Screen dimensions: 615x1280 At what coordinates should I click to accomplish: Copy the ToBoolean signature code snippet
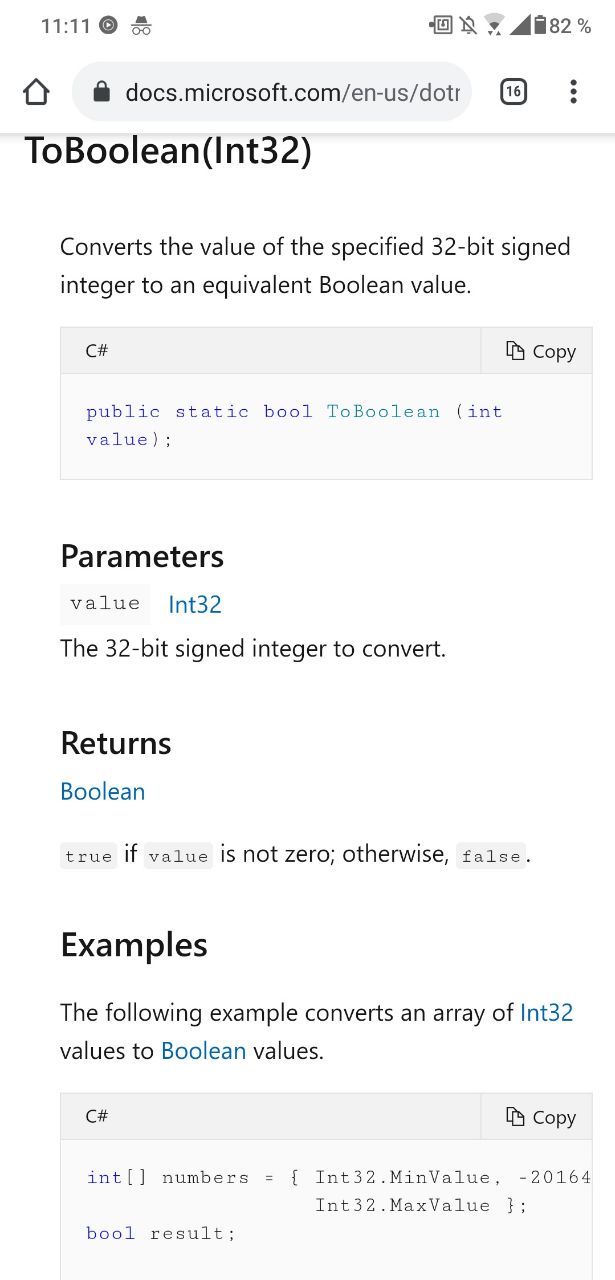(x=541, y=351)
